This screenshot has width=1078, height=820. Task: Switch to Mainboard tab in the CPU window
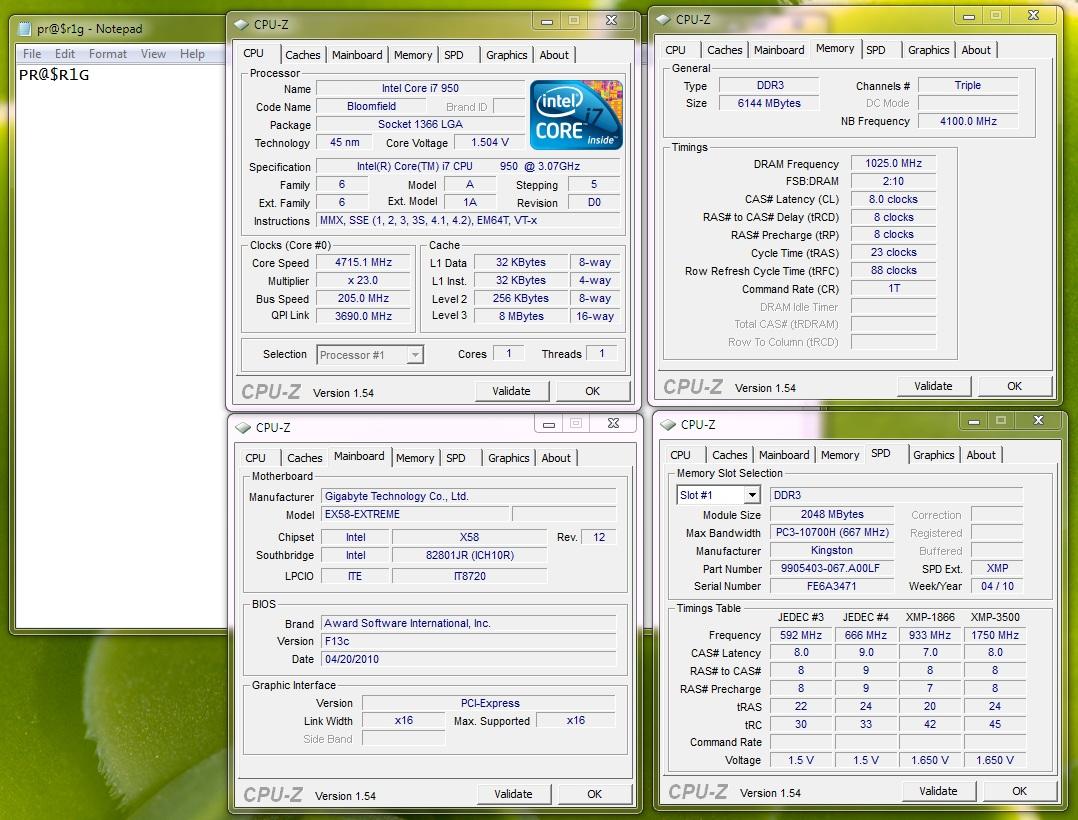[x=357, y=55]
